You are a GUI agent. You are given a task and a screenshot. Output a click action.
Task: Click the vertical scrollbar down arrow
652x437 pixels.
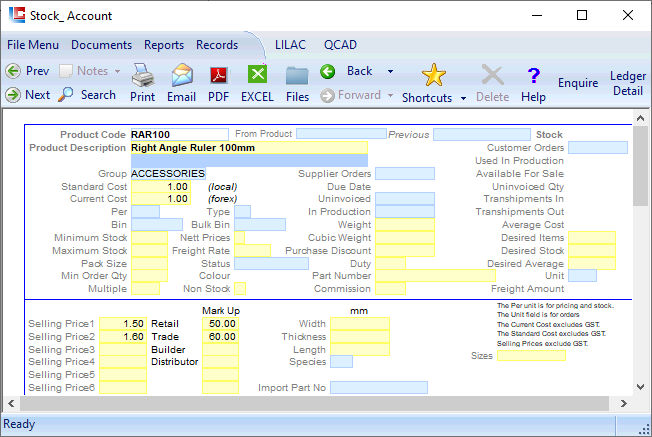(641, 387)
